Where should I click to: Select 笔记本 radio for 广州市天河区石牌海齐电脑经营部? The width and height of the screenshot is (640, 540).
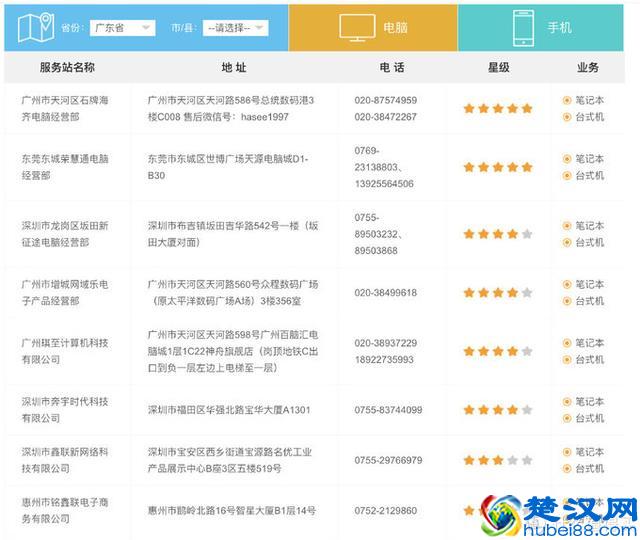point(567,100)
